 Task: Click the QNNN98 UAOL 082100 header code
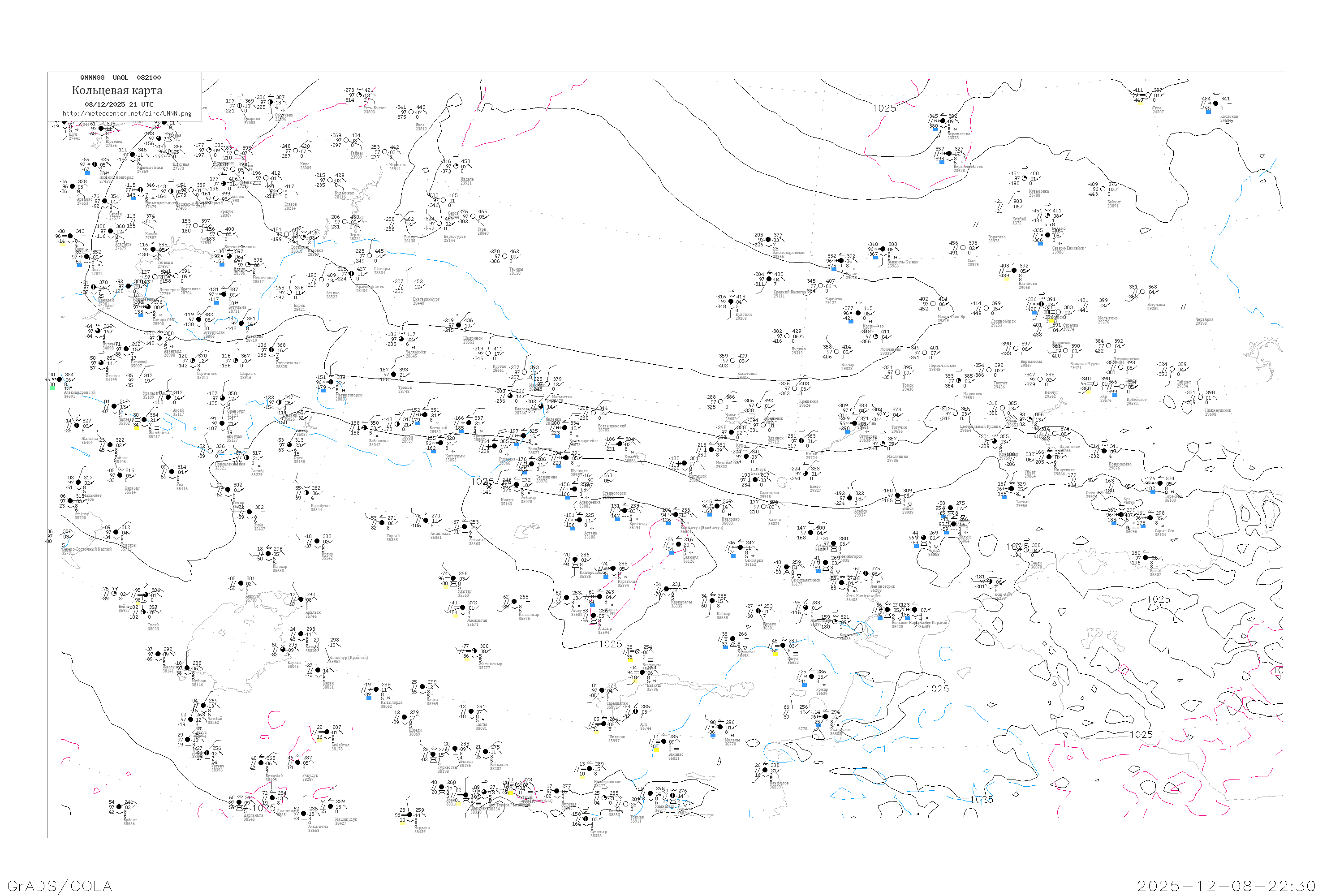120,78
